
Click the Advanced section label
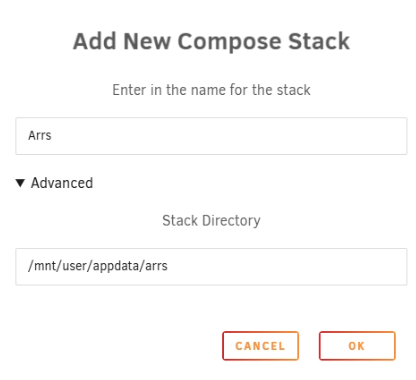[x=62, y=183]
